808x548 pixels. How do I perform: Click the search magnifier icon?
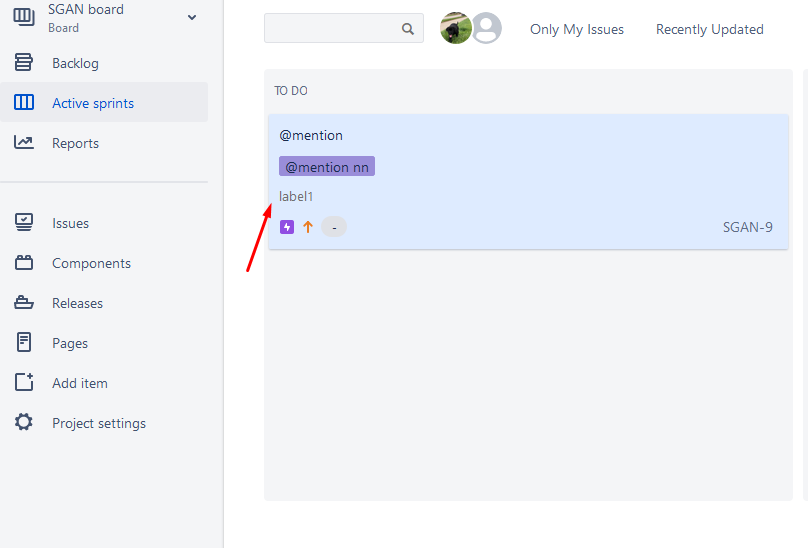[x=408, y=29]
